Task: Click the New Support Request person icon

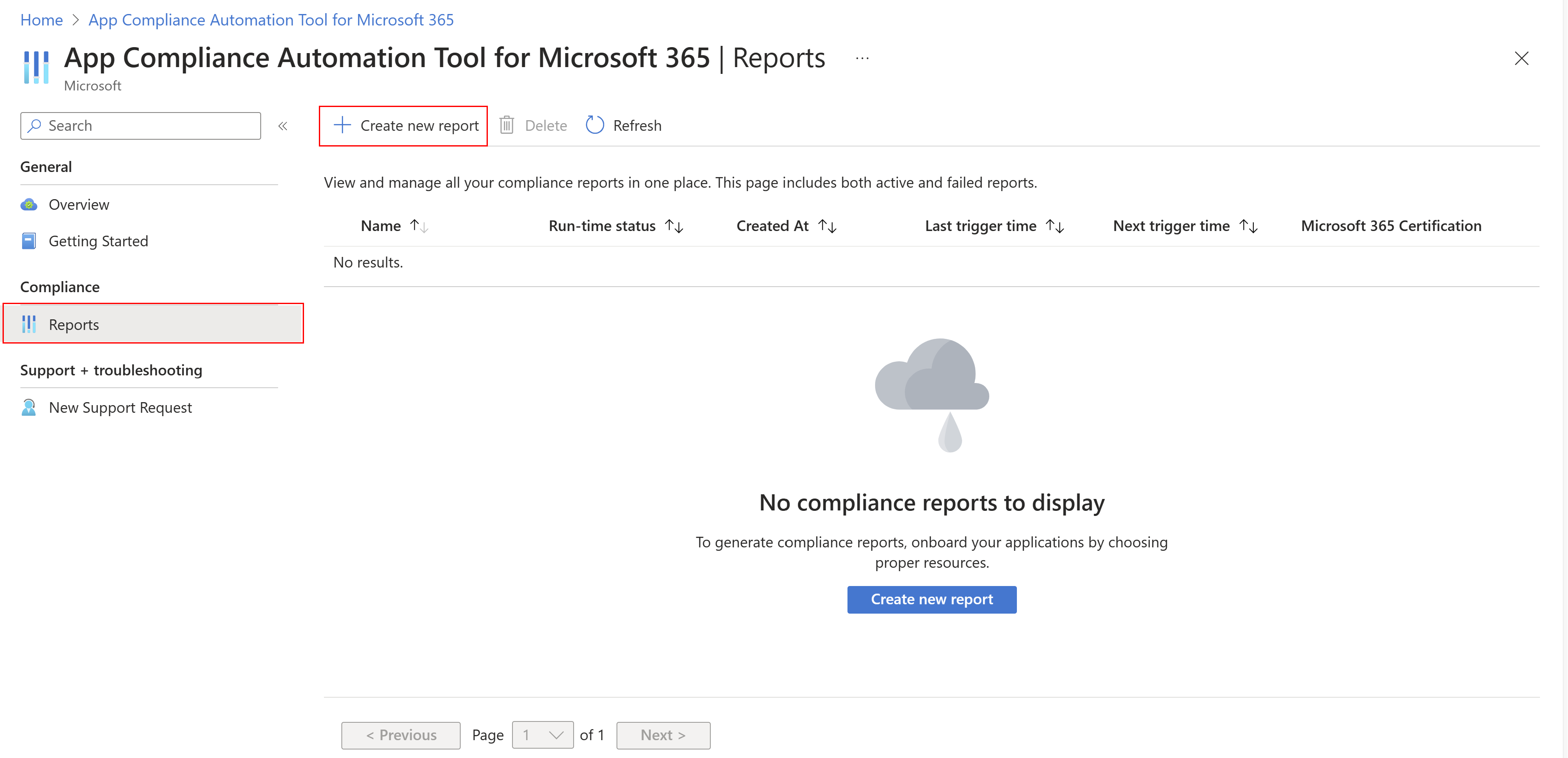Action: tap(28, 407)
